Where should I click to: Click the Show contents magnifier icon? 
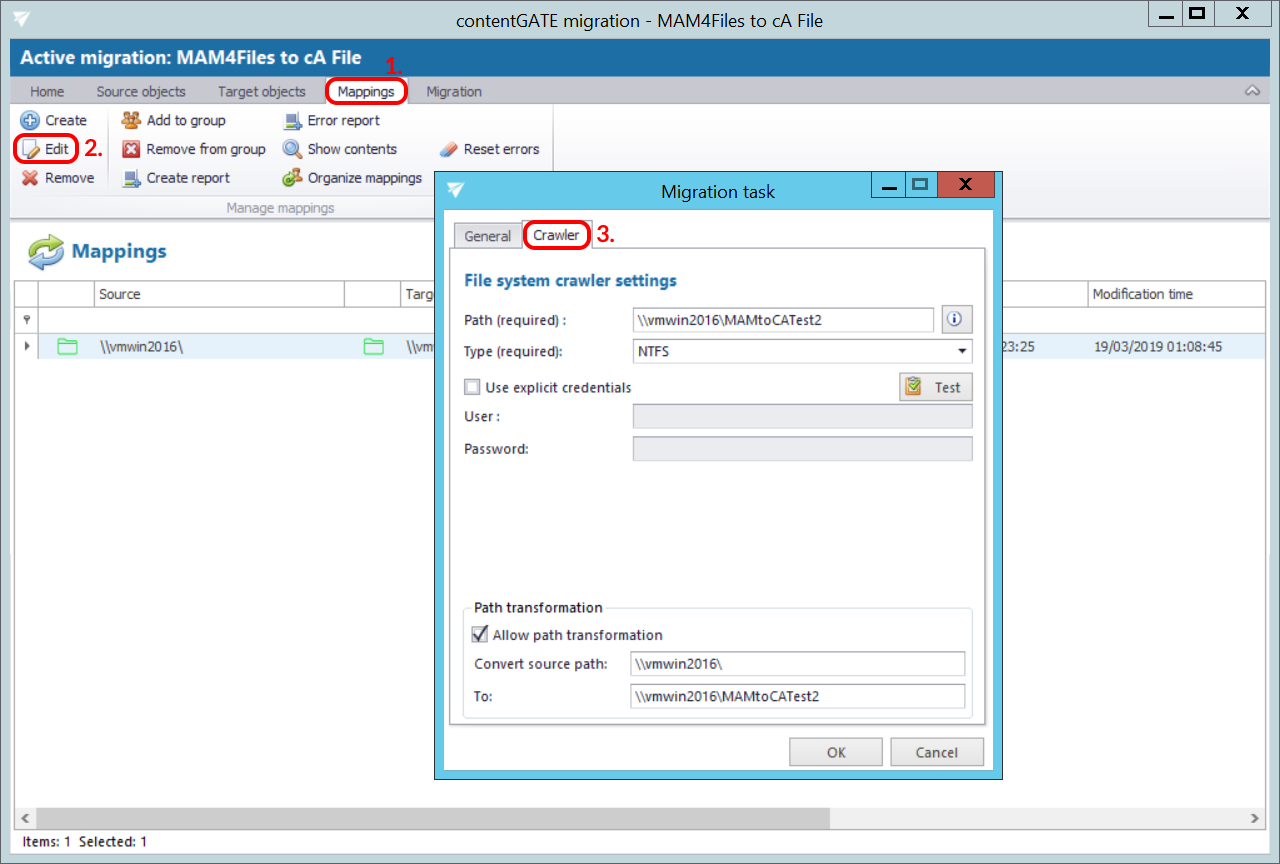point(292,149)
